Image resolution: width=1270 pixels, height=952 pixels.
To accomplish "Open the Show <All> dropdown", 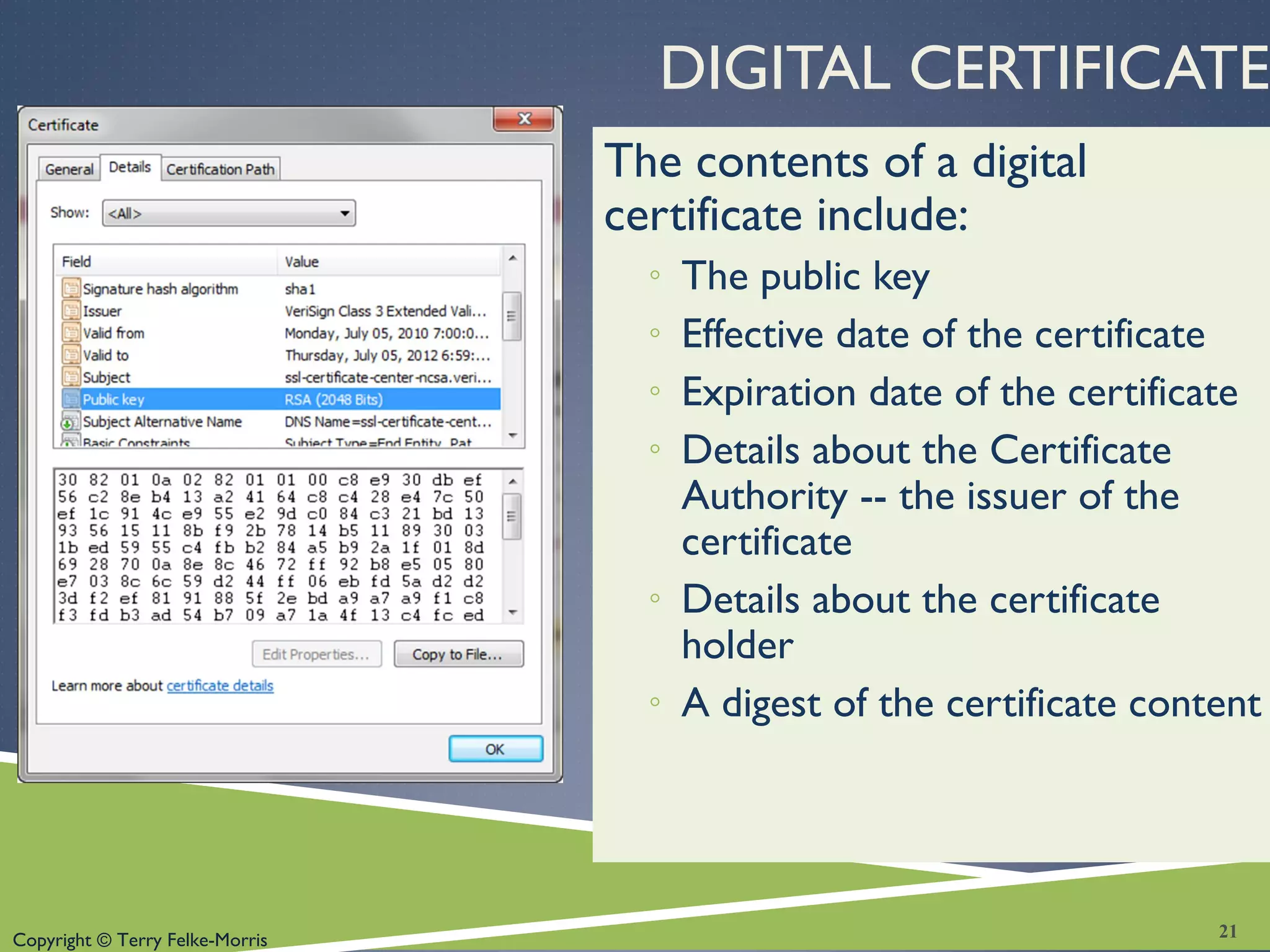I will (229, 213).
